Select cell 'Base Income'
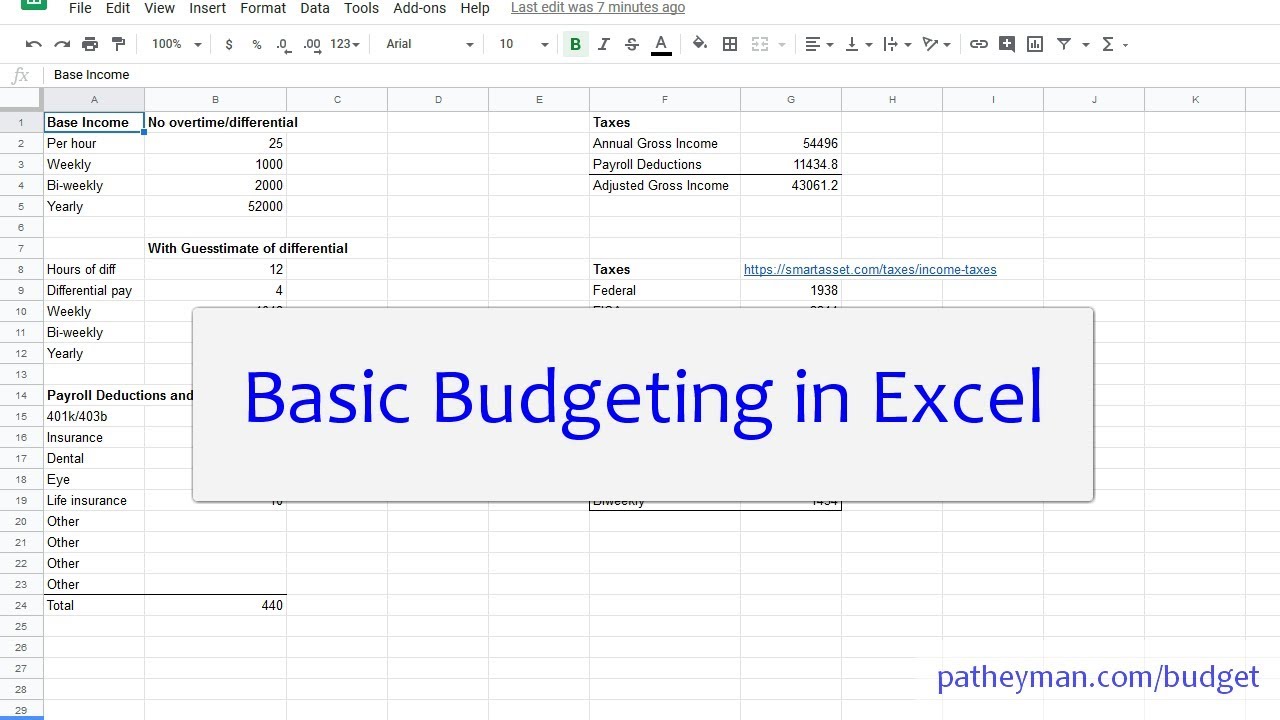Viewport: 1280px width, 720px height. point(94,122)
